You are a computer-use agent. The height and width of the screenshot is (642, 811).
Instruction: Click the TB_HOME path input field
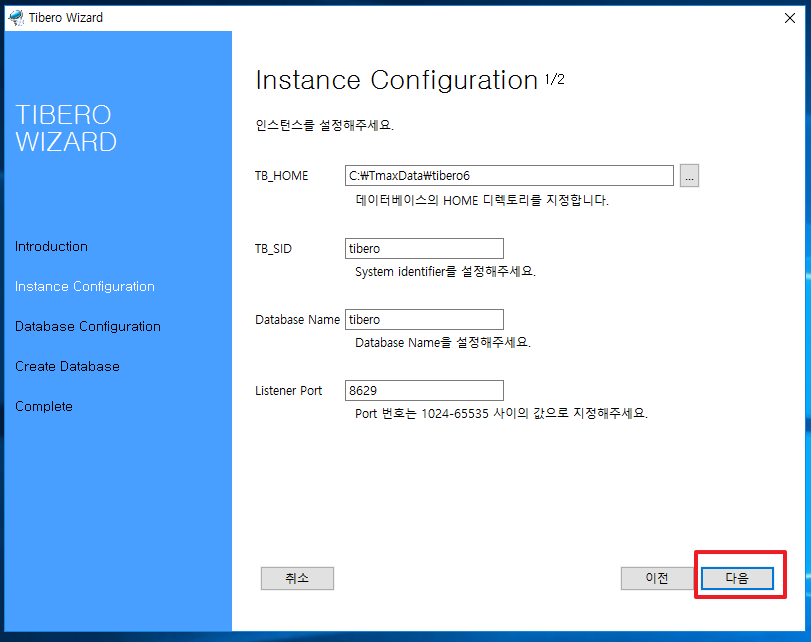click(509, 175)
